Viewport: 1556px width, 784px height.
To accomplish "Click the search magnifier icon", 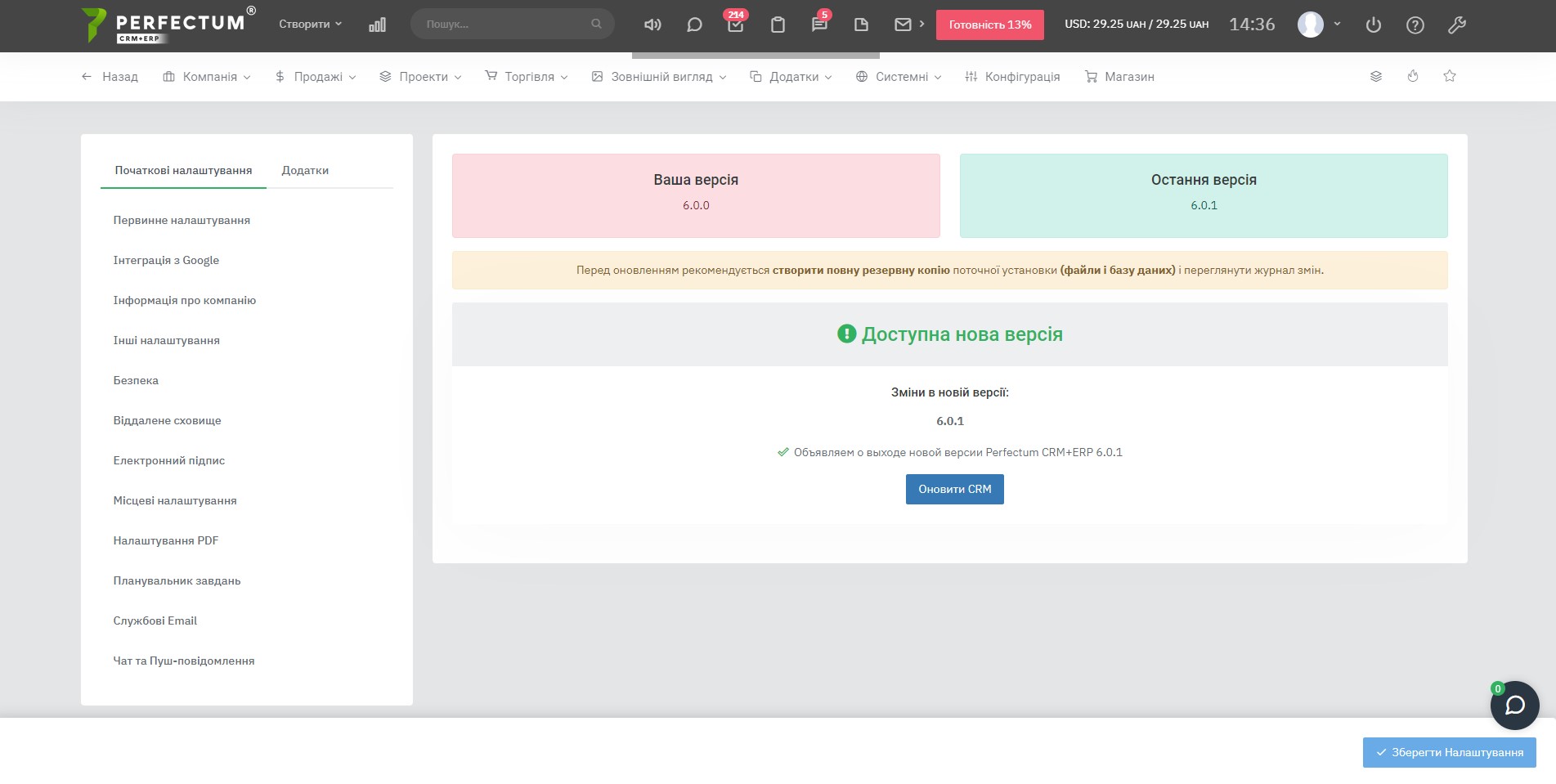I will pyautogui.click(x=596, y=24).
